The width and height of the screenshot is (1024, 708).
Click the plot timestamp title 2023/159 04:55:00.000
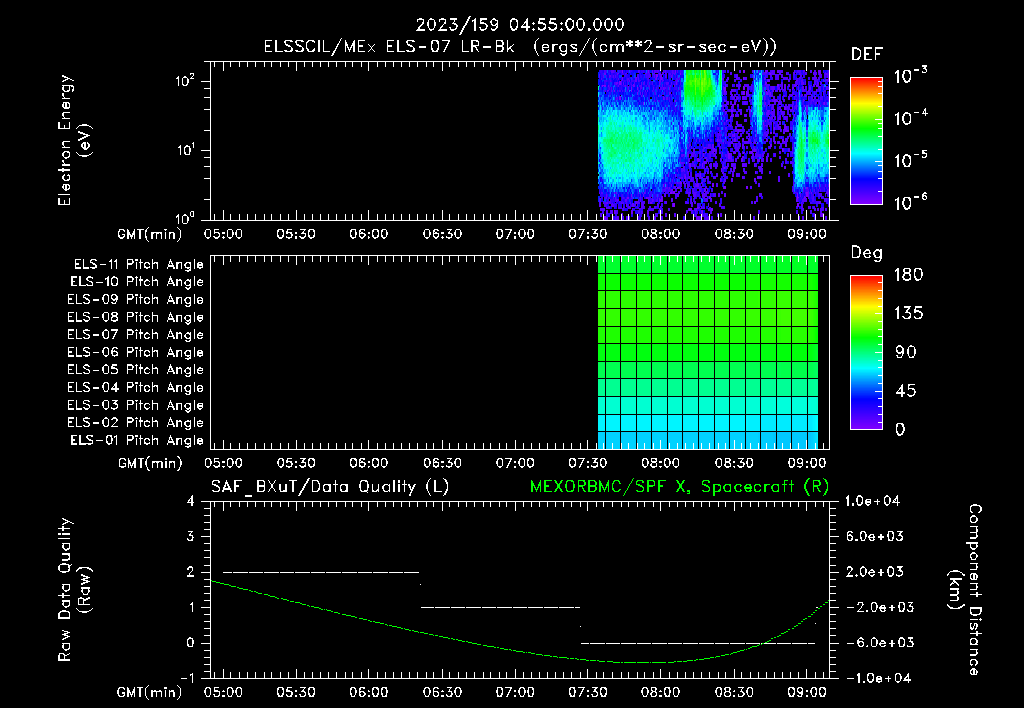[520, 25]
